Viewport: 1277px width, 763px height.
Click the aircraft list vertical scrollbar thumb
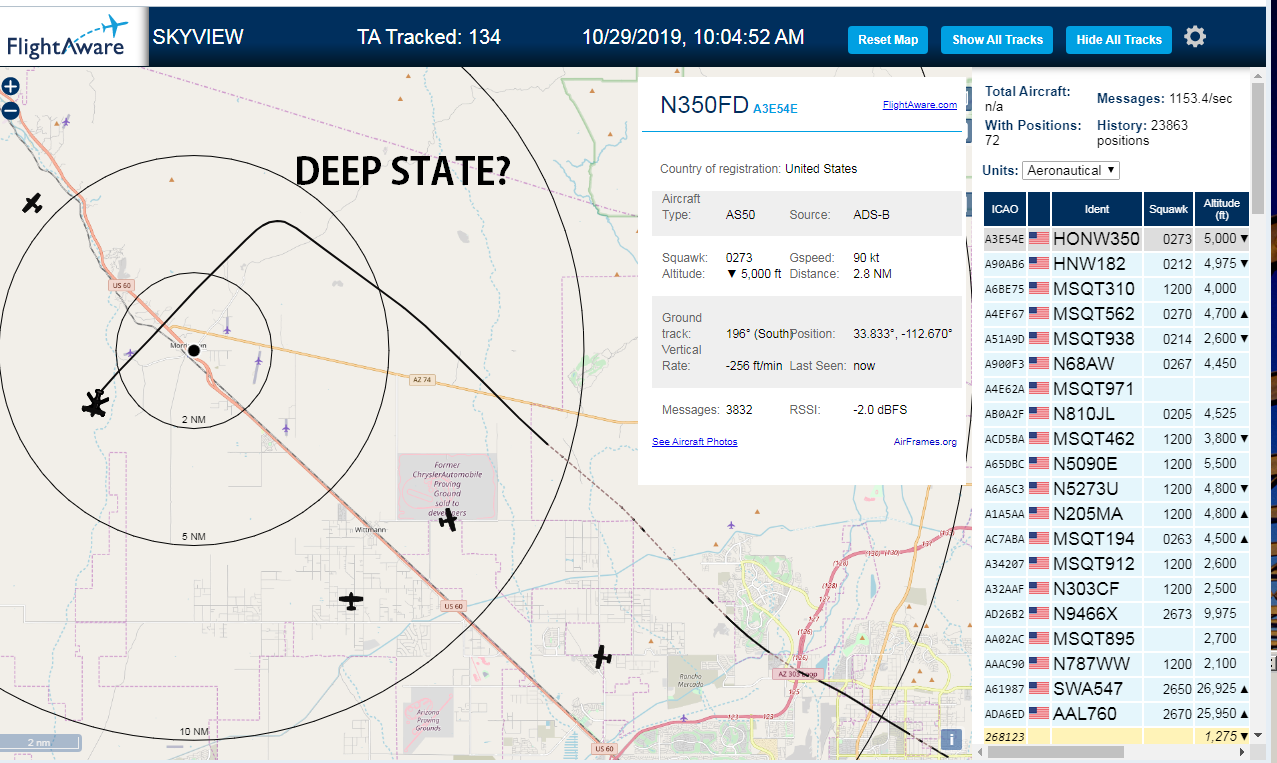[1258, 146]
